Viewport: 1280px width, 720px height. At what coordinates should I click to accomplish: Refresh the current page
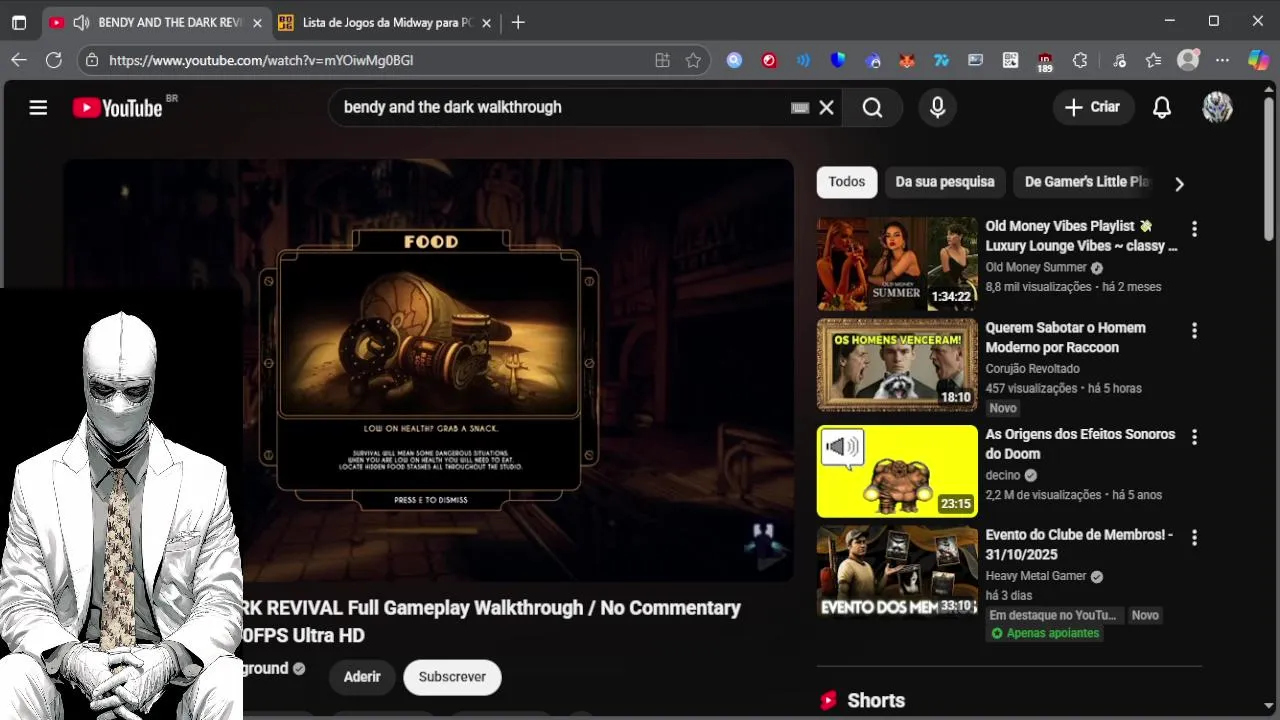(x=54, y=60)
